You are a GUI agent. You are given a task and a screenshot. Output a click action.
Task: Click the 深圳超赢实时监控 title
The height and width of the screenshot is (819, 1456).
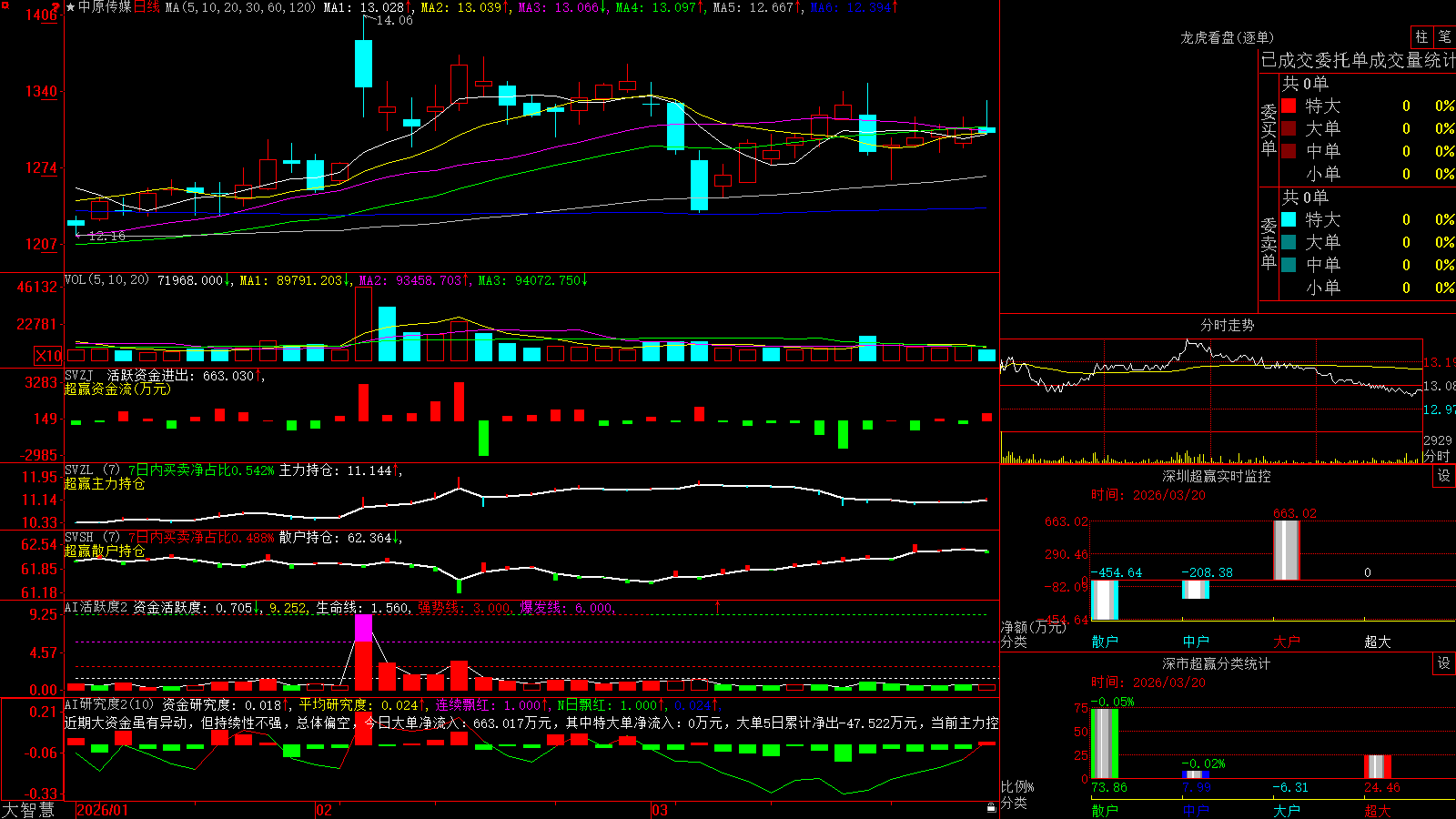[x=1217, y=476]
